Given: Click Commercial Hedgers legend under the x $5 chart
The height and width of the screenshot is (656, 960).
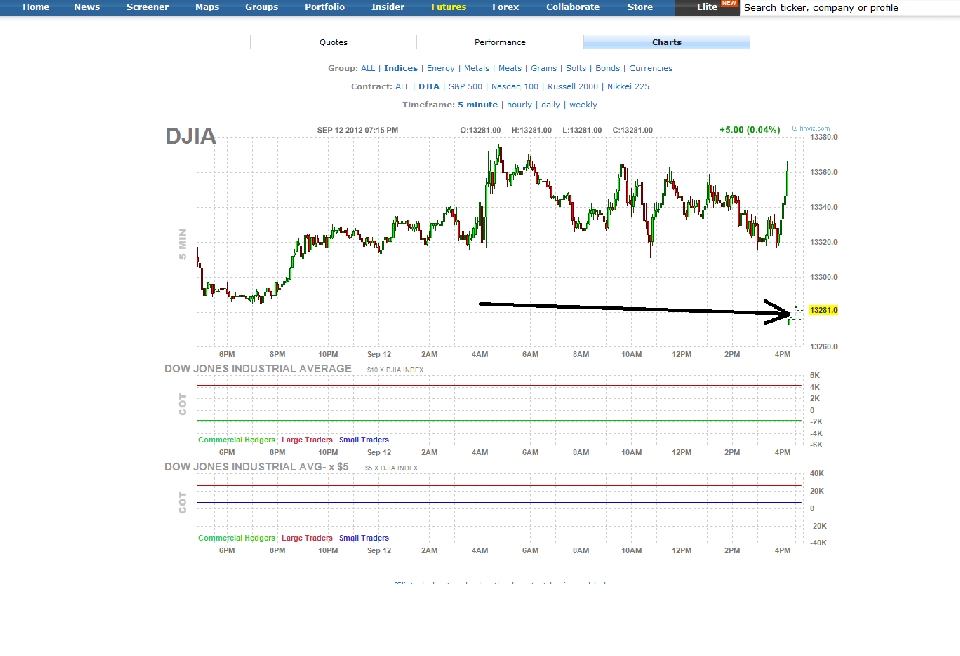Looking at the screenshot, I should tap(236, 538).
